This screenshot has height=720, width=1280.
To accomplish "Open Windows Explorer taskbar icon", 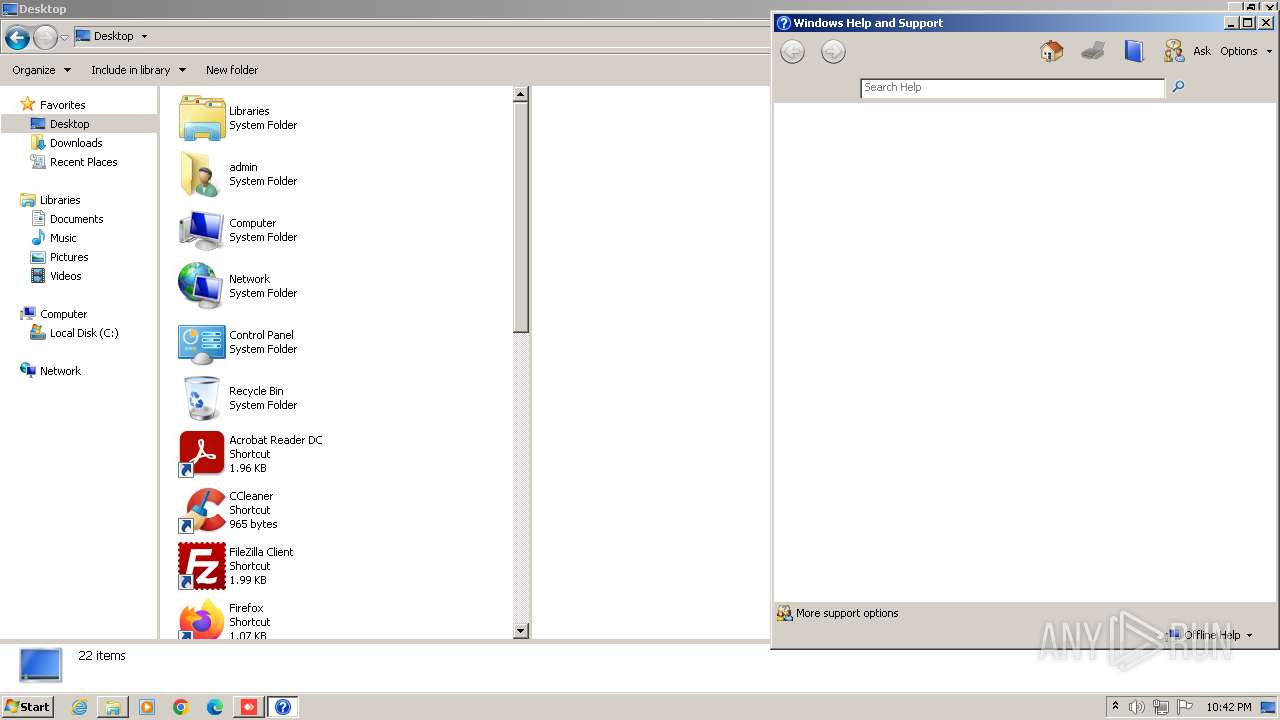I will (113, 707).
